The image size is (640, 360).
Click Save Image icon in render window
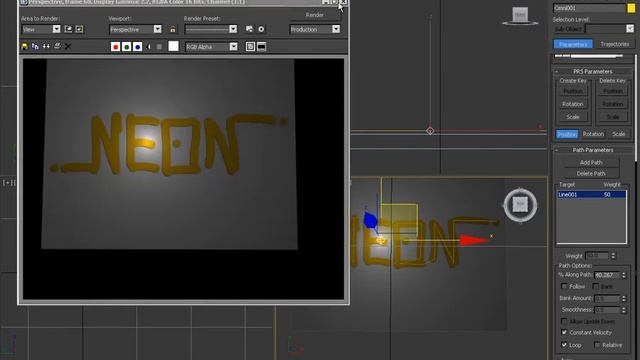pos(24,47)
